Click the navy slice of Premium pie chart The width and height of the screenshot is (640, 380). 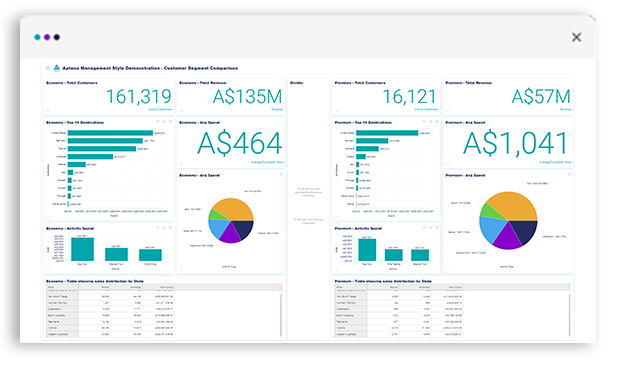(524, 232)
